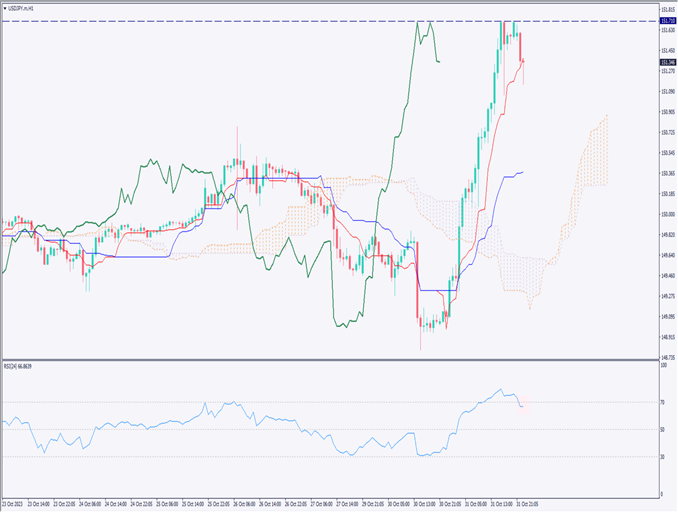
Task: Click the USDJPY.m,H1 symbol label
Action: (x=22, y=7)
